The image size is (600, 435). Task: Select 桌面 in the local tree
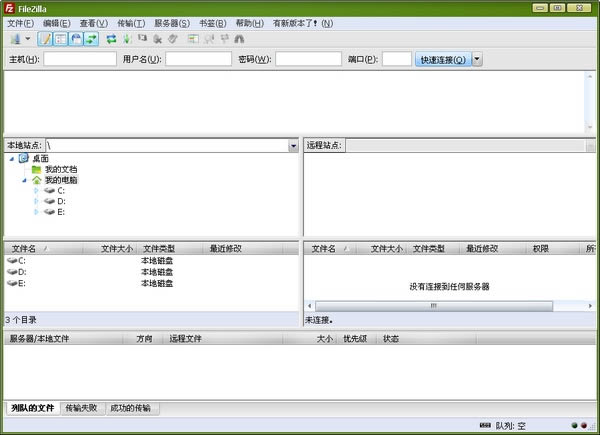tap(40, 158)
